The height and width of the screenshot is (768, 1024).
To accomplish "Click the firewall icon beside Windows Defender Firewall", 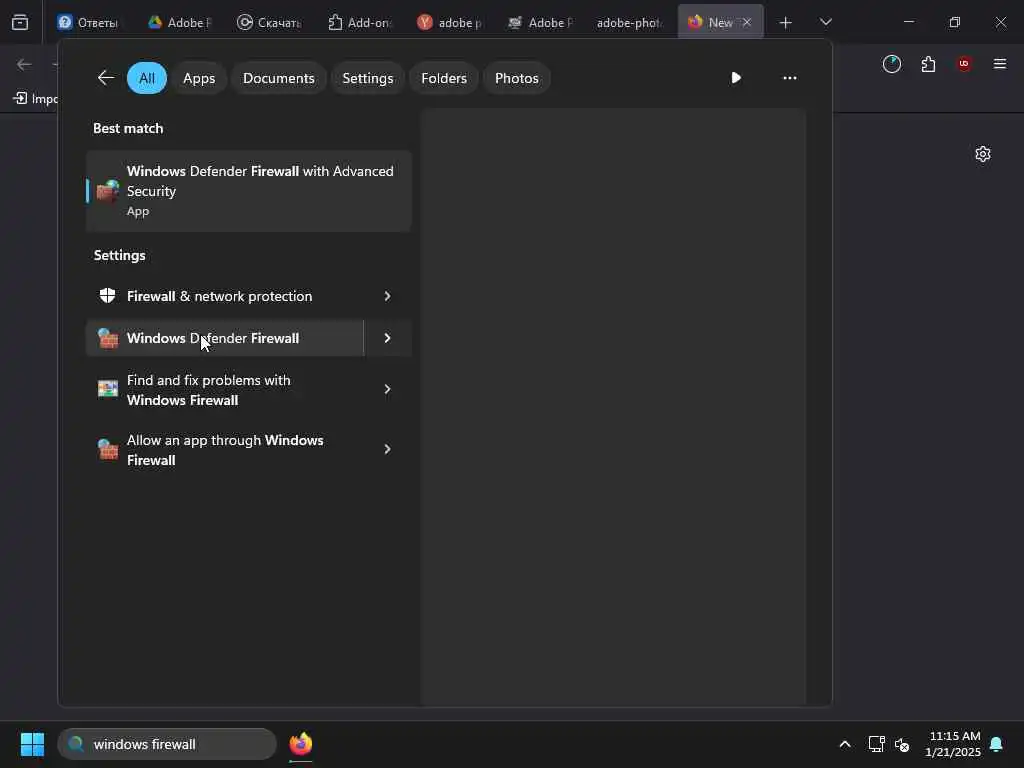I will tap(108, 338).
